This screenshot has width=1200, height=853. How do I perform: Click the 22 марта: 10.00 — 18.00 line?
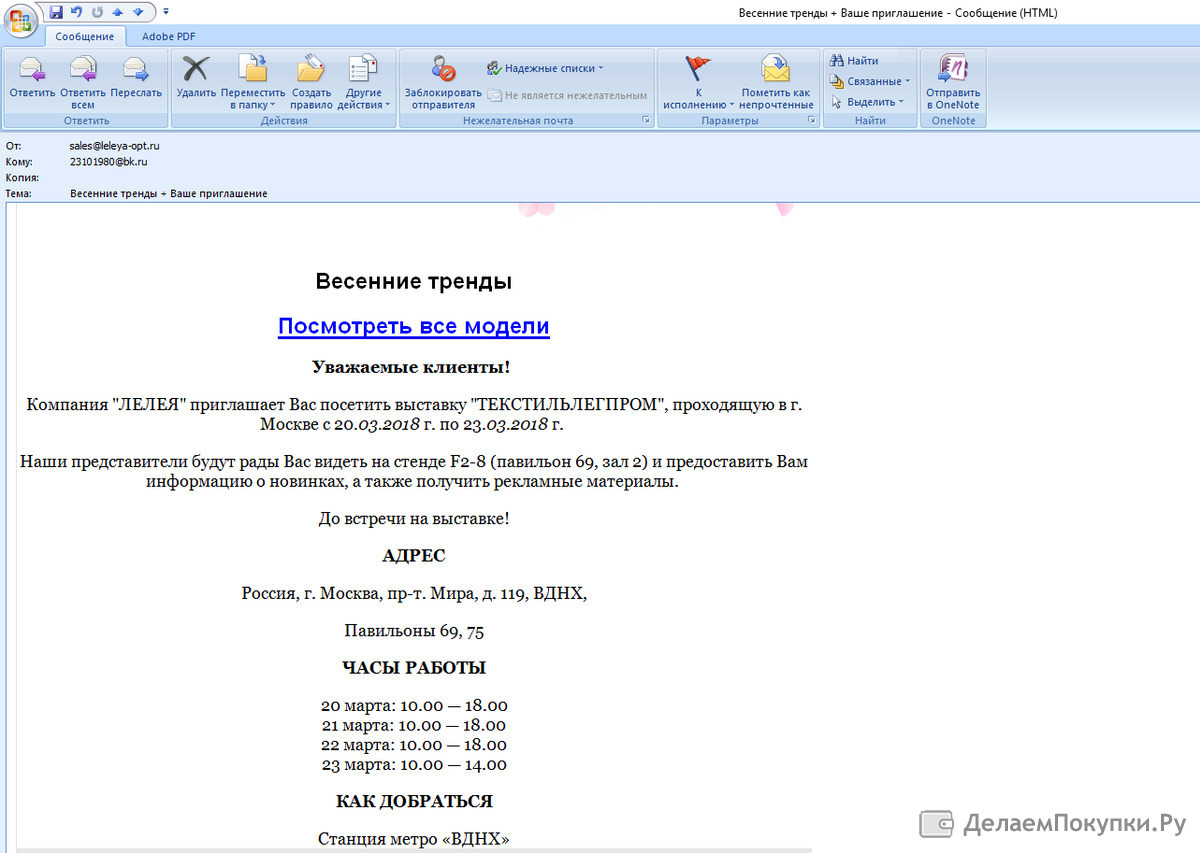point(414,745)
